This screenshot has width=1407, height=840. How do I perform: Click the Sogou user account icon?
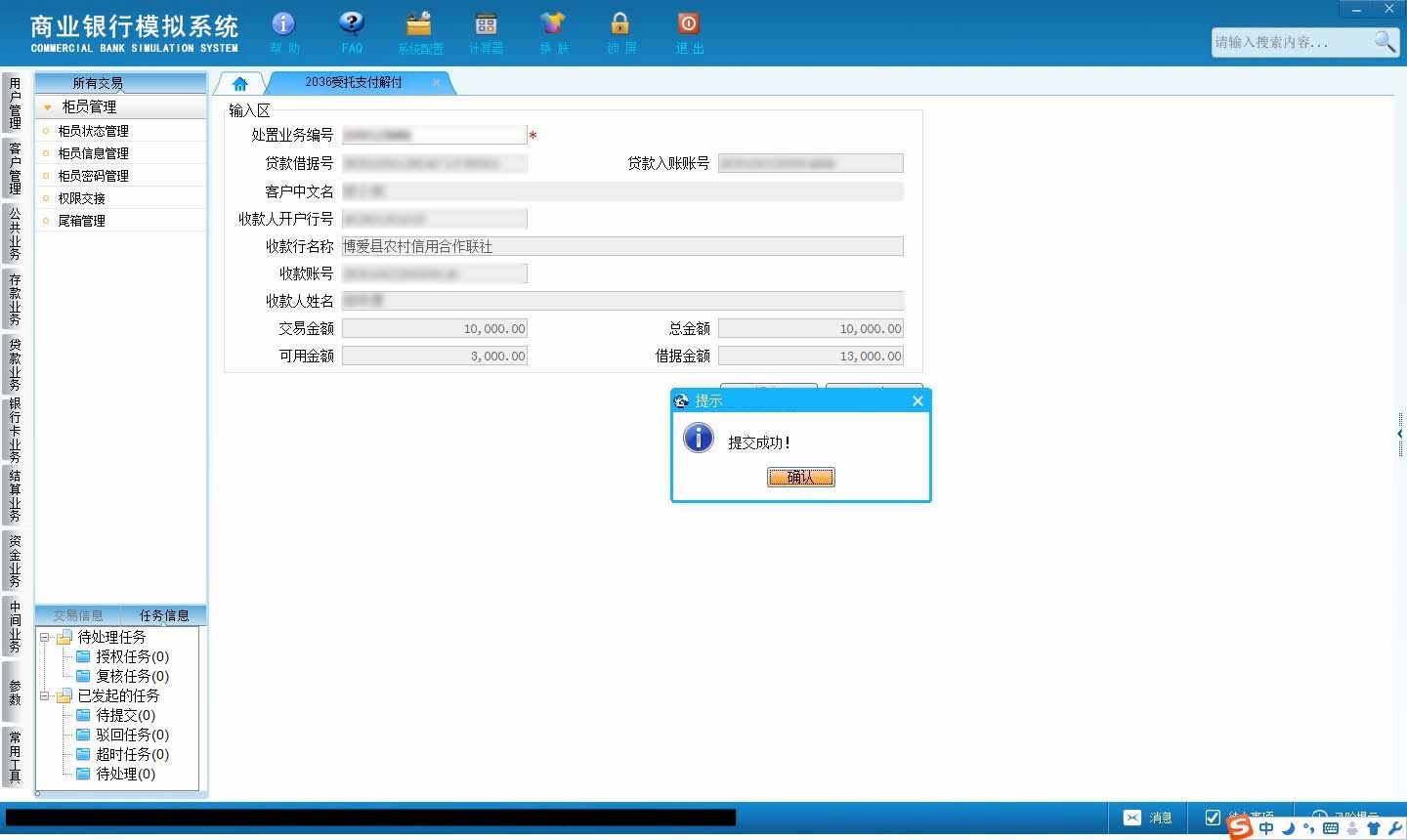coord(1352,828)
